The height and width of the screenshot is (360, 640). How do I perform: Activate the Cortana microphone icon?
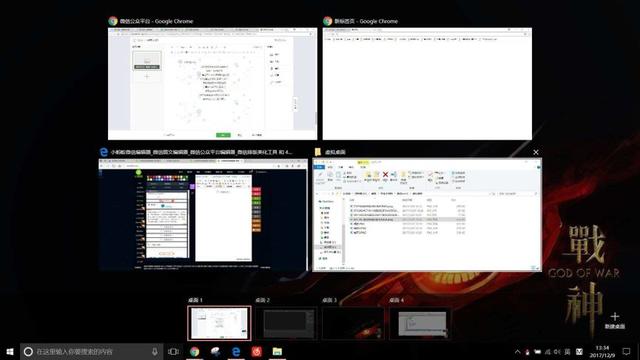155,351
